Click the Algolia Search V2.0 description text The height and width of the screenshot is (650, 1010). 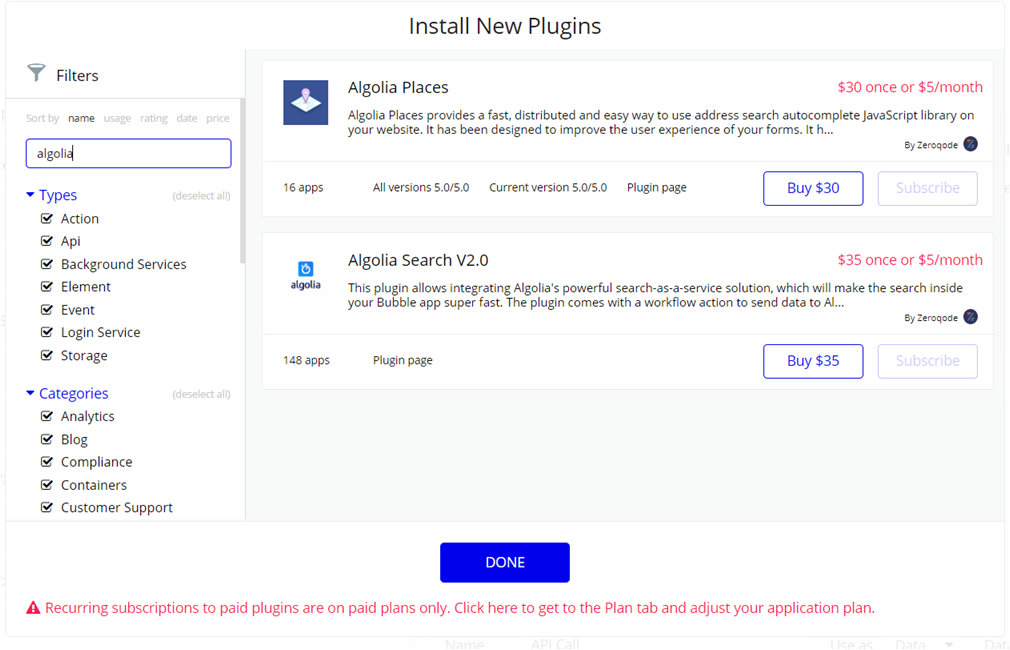point(656,295)
